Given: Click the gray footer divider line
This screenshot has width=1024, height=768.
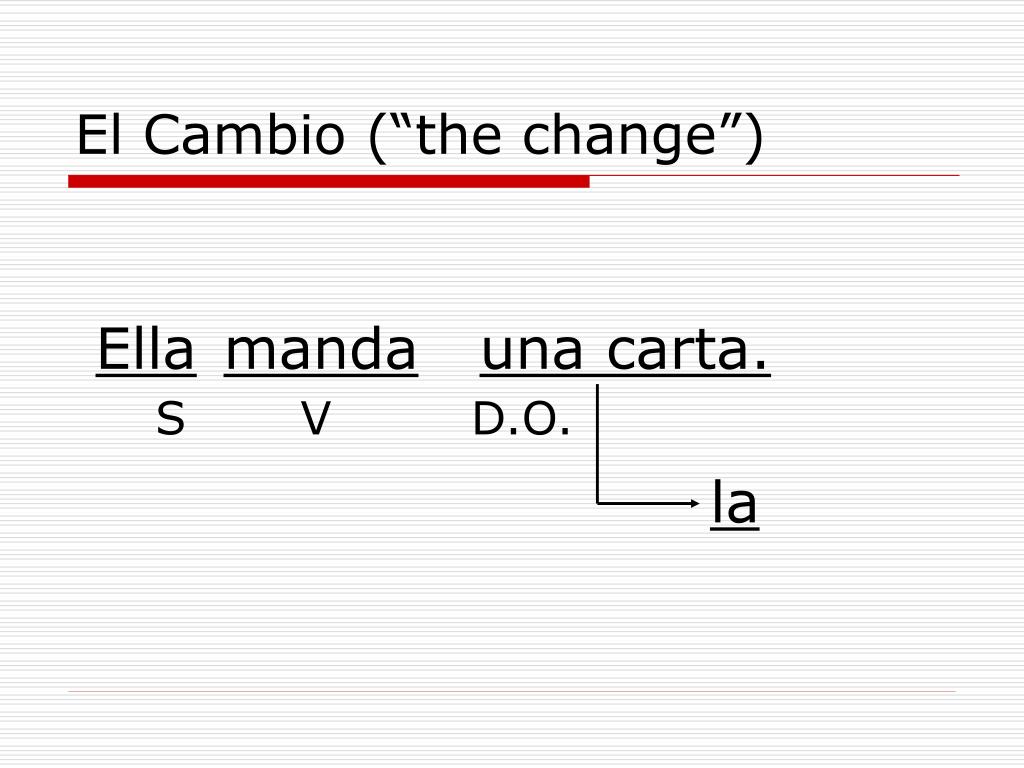Looking at the screenshot, I should [x=512, y=691].
